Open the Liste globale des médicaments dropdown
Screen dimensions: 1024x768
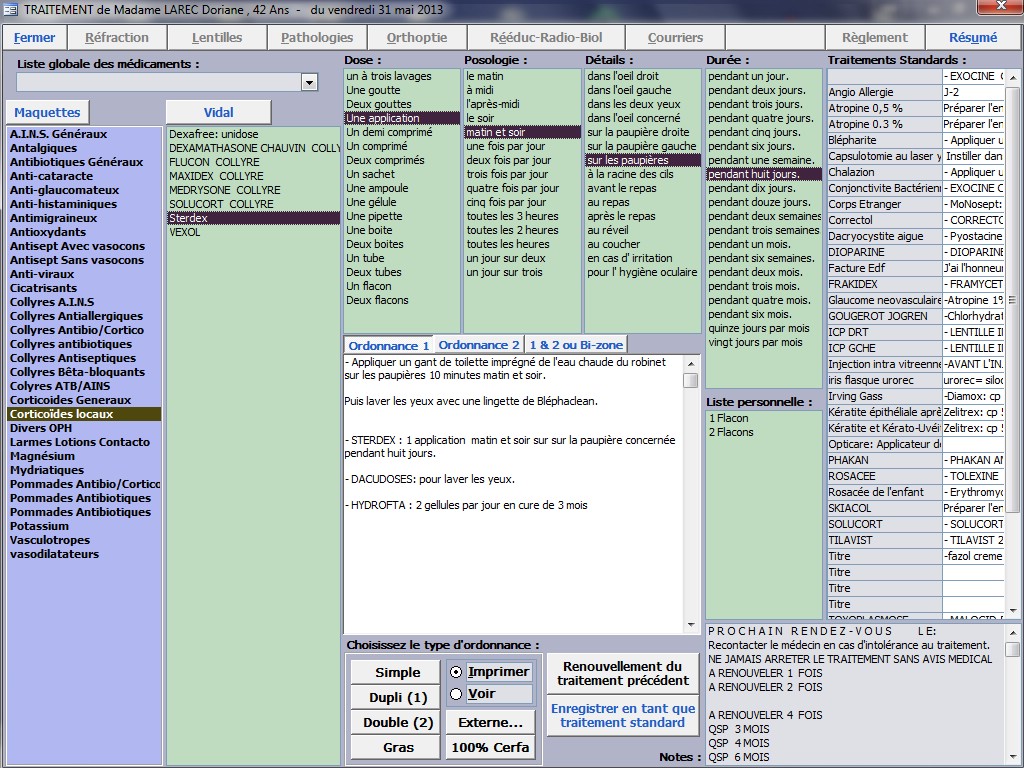309,82
